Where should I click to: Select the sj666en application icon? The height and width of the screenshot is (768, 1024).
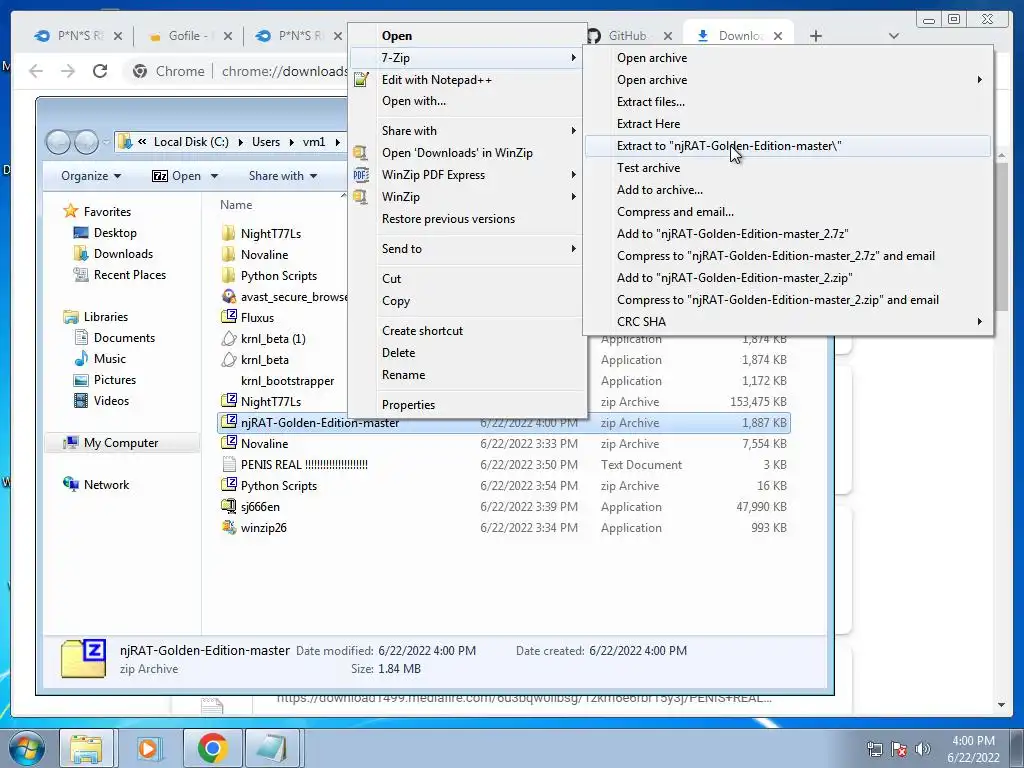[229, 506]
